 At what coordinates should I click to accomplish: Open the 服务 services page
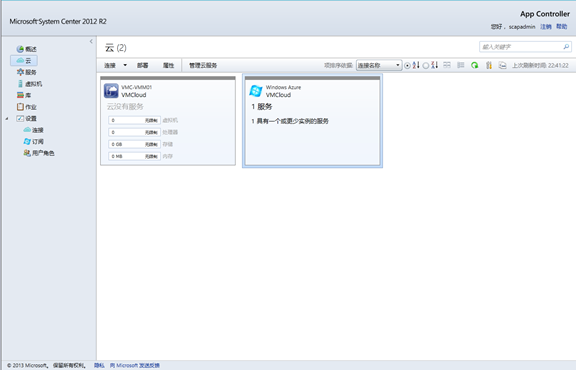coord(26,72)
